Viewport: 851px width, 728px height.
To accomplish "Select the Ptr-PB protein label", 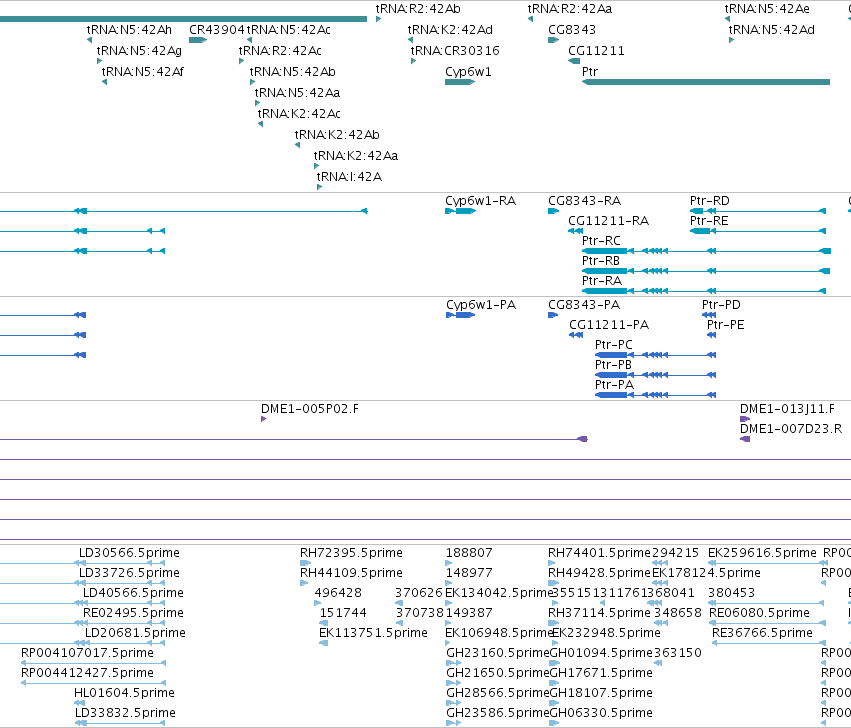I will point(613,365).
